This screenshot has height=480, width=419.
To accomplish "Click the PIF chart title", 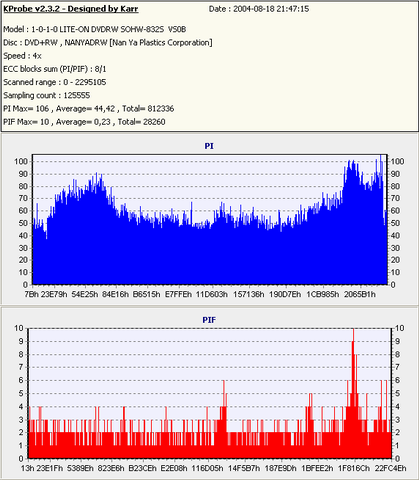I will pos(209,320).
